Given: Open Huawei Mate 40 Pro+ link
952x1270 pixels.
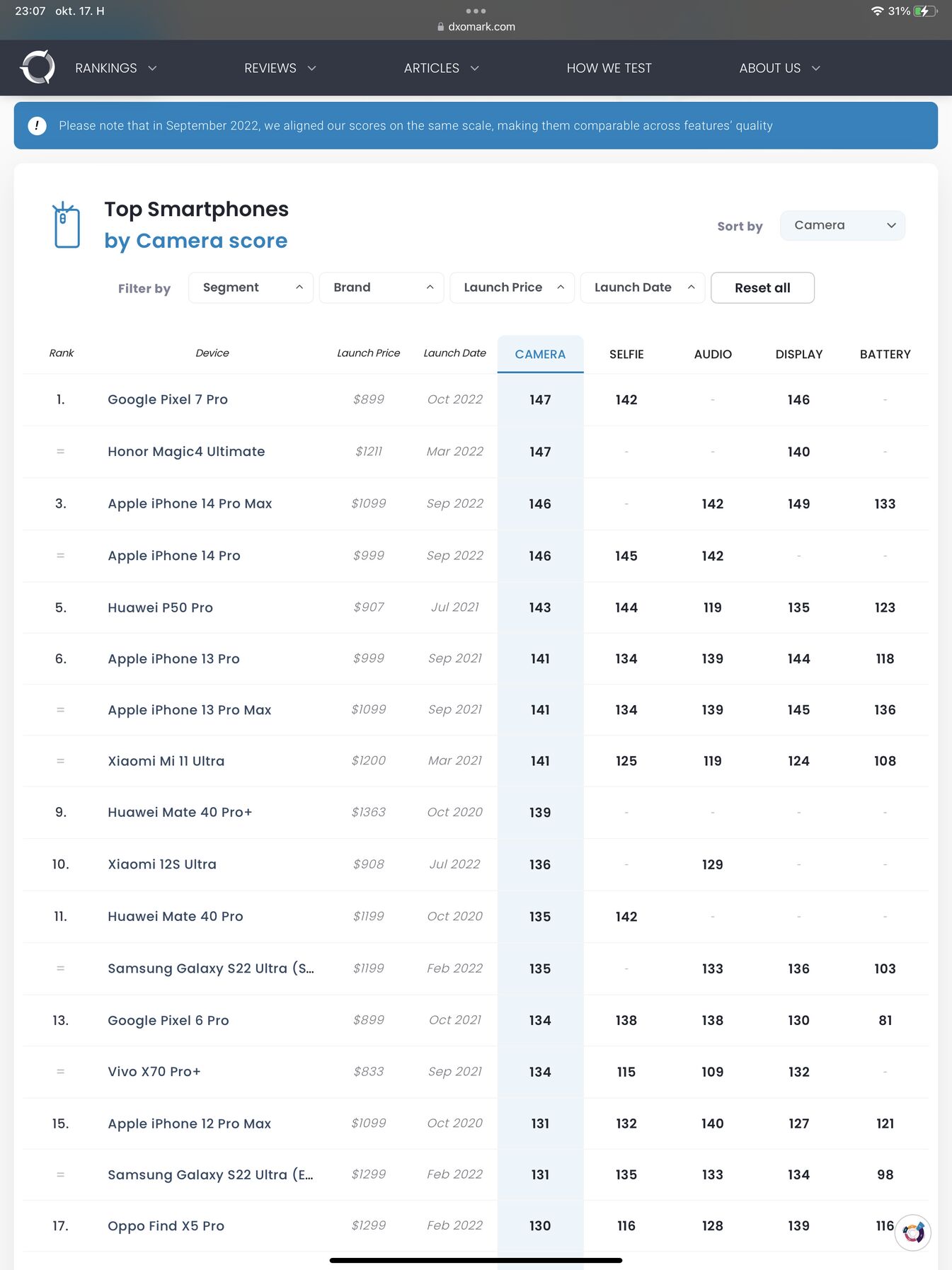Looking at the screenshot, I should point(180,812).
